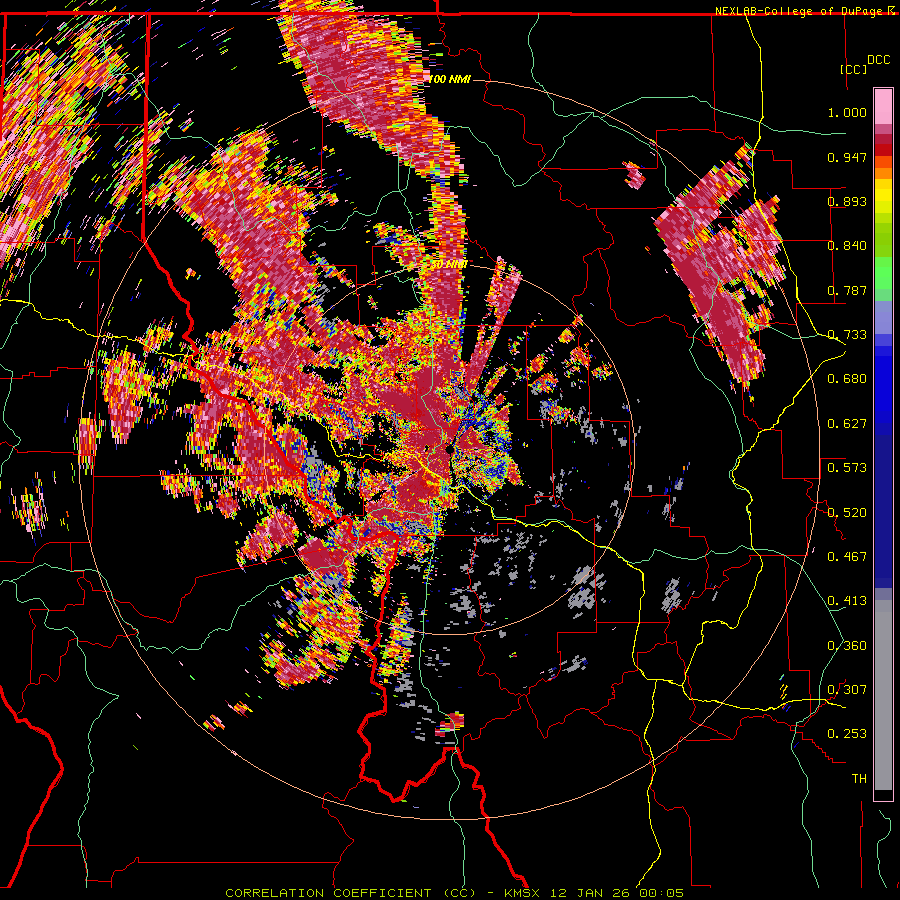Click the 0.787 legend value
This screenshot has width=900, height=900.
coord(847,290)
